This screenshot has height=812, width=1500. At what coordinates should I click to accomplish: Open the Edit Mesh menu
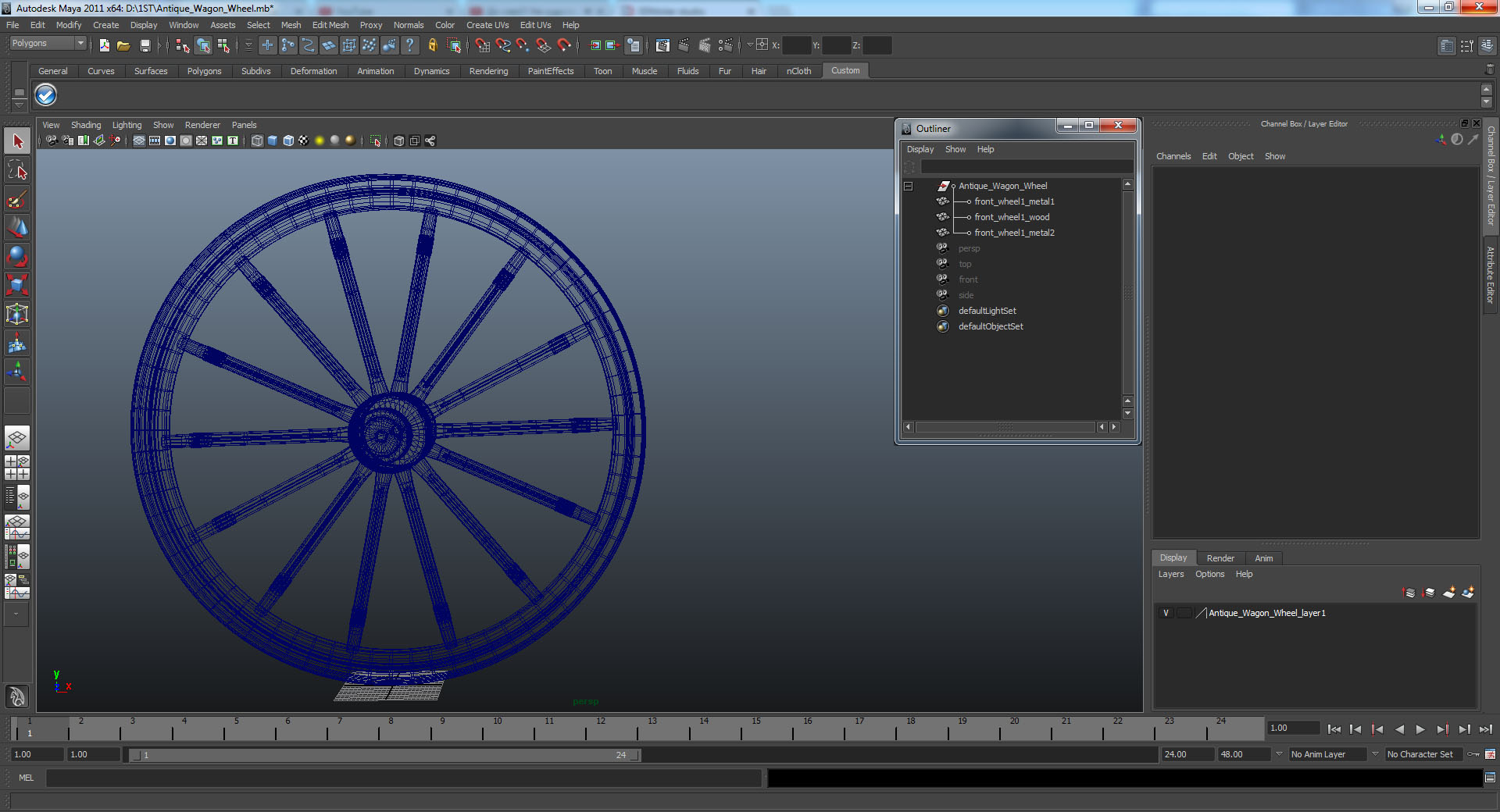point(330,25)
